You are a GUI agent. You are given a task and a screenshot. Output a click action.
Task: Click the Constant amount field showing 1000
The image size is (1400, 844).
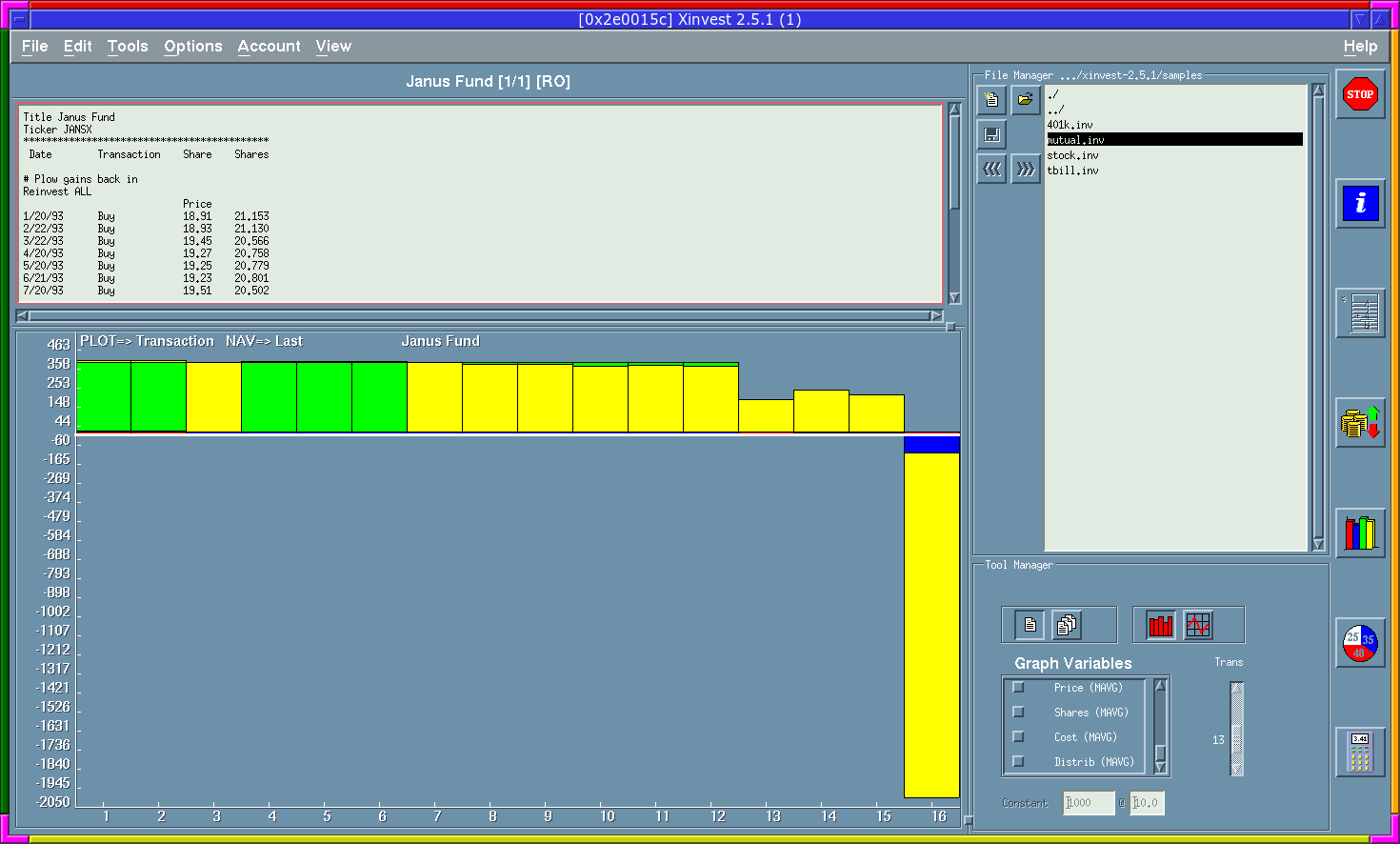pos(1089,803)
